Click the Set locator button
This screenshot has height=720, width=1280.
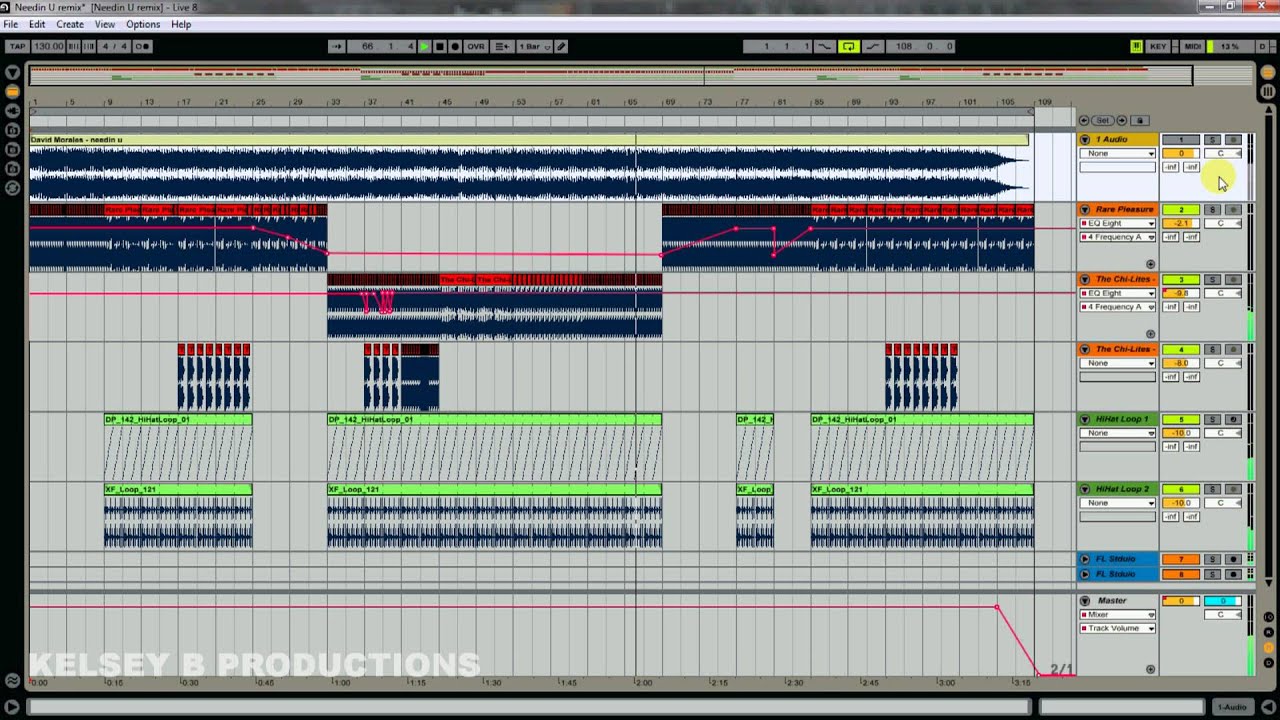pos(1103,120)
